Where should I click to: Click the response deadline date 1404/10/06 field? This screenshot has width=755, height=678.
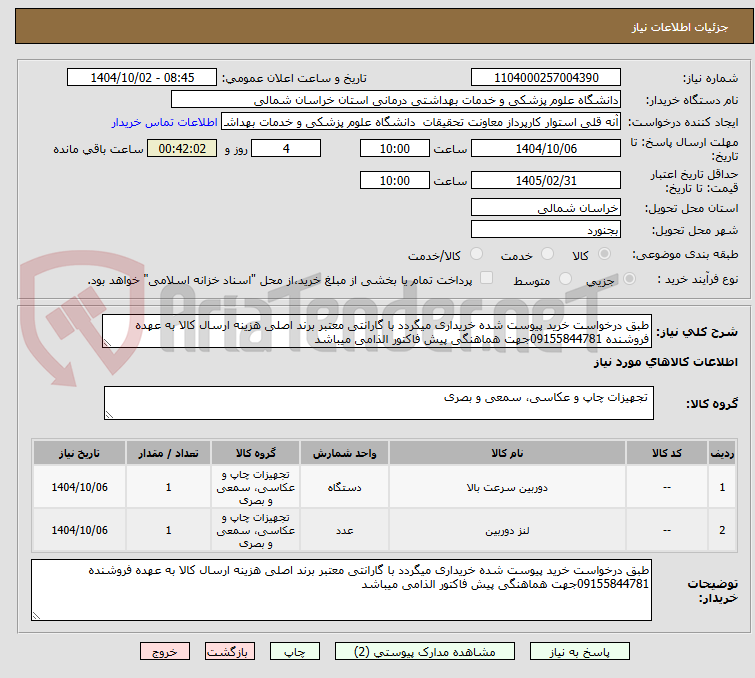(546, 148)
